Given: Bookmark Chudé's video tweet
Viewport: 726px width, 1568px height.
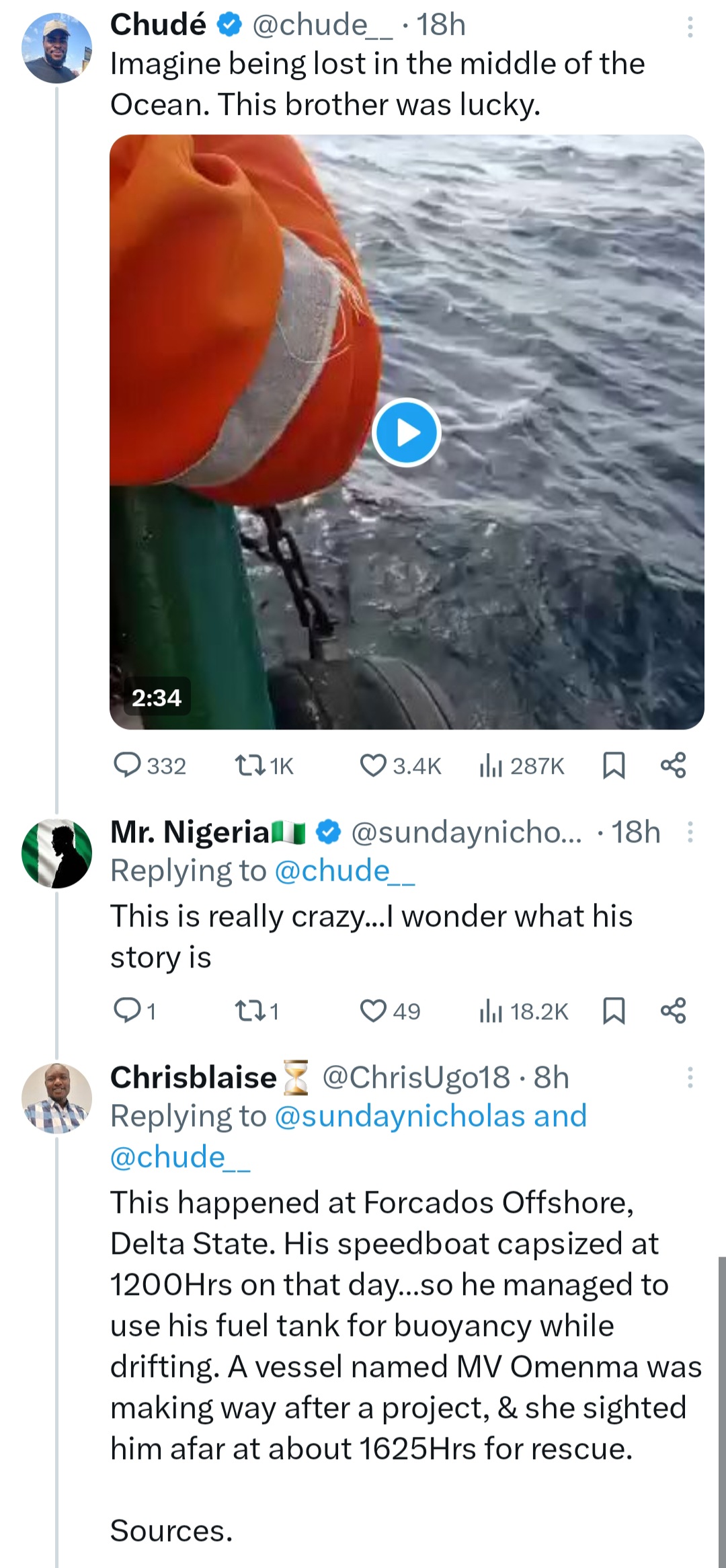Looking at the screenshot, I should 614,765.
